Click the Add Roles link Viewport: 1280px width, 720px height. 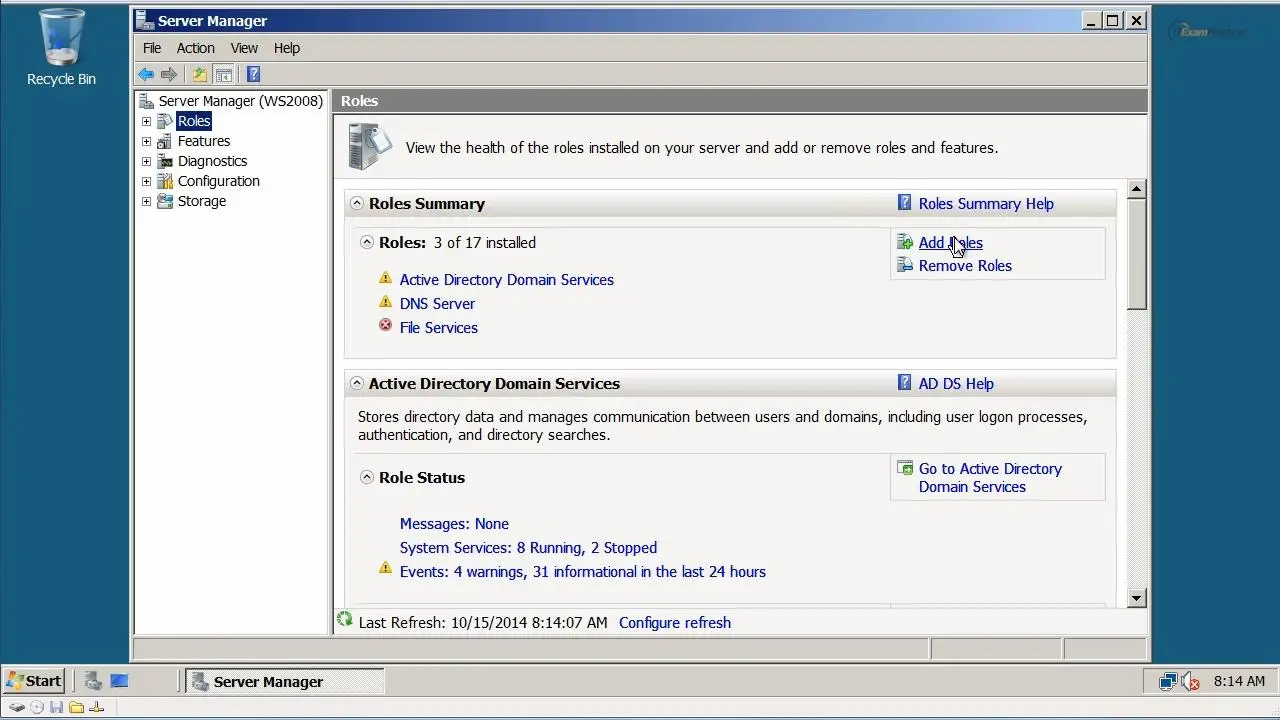pyautogui.click(x=951, y=242)
